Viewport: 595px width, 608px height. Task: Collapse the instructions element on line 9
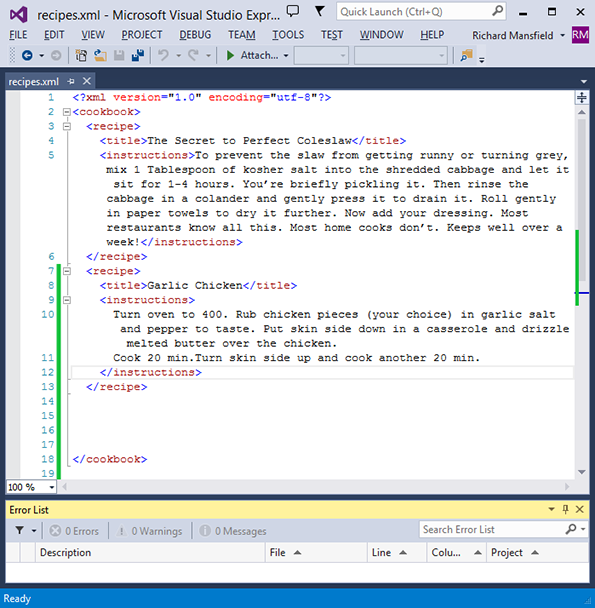point(67,300)
